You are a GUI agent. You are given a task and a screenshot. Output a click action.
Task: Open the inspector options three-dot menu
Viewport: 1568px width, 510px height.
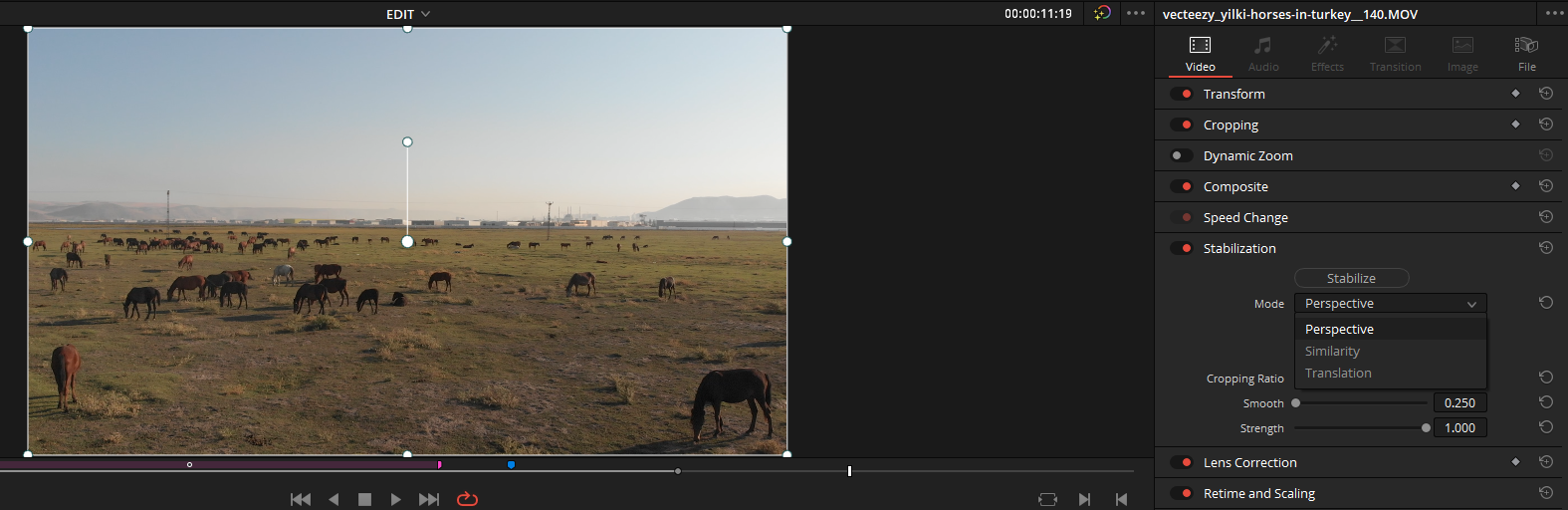1554,13
